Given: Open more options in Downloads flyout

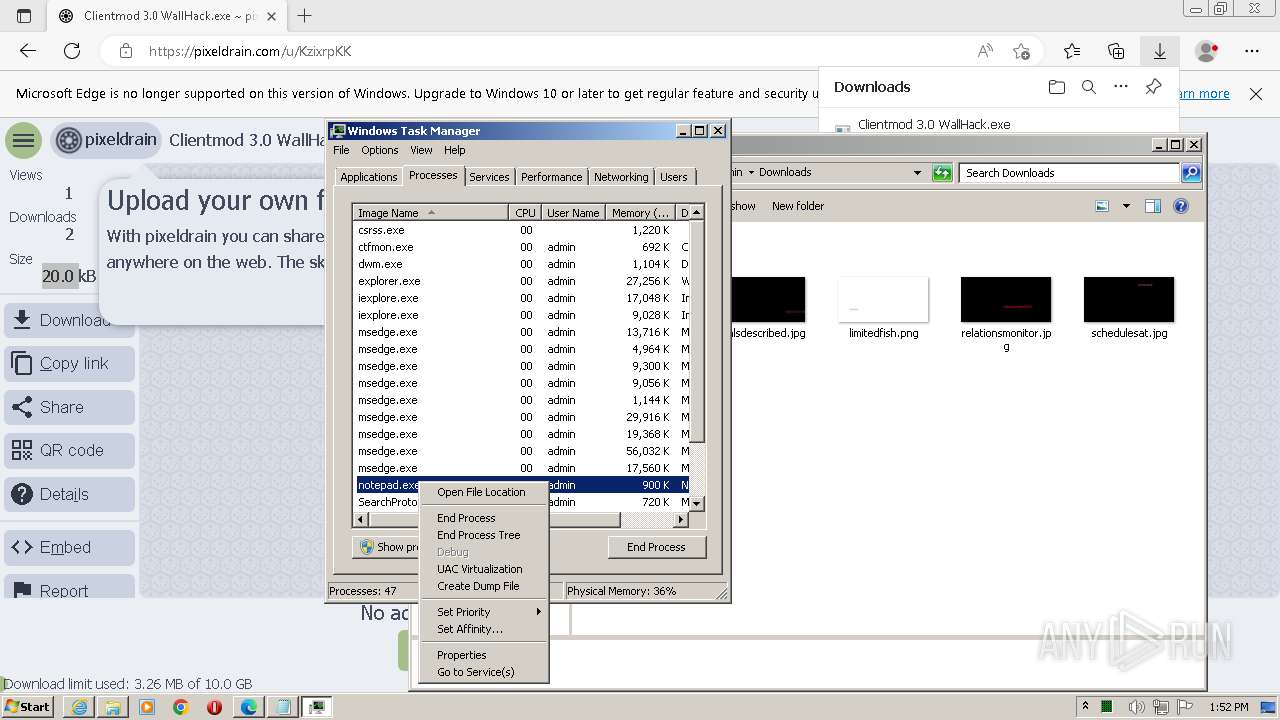Looking at the screenshot, I should [1121, 87].
